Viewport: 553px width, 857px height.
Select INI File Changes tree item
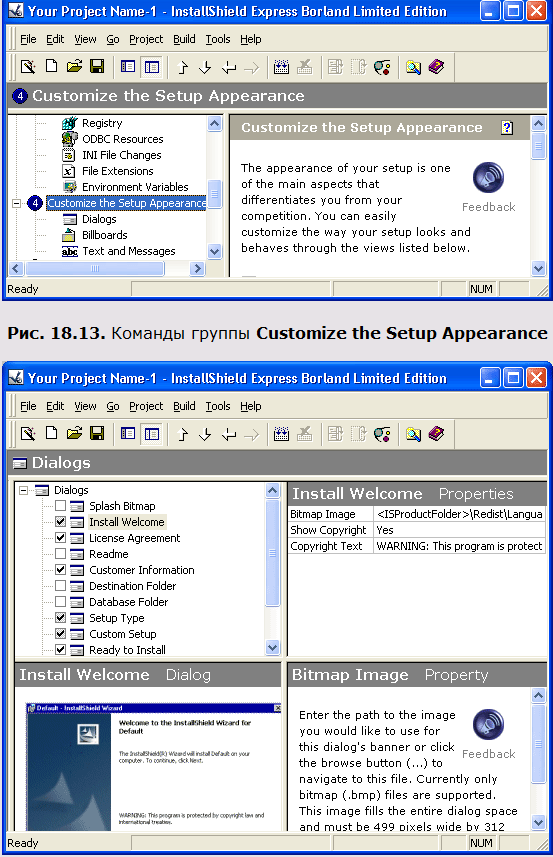121,155
